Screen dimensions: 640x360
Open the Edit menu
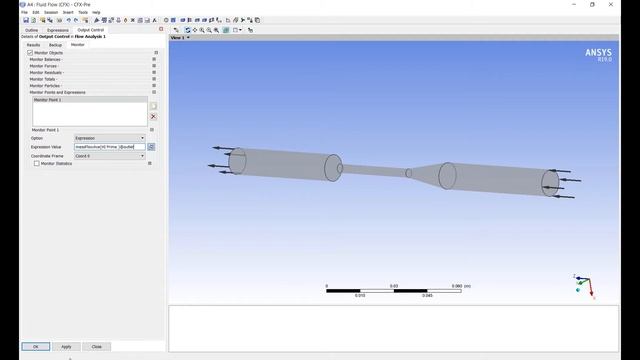pyautogui.click(x=36, y=12)
